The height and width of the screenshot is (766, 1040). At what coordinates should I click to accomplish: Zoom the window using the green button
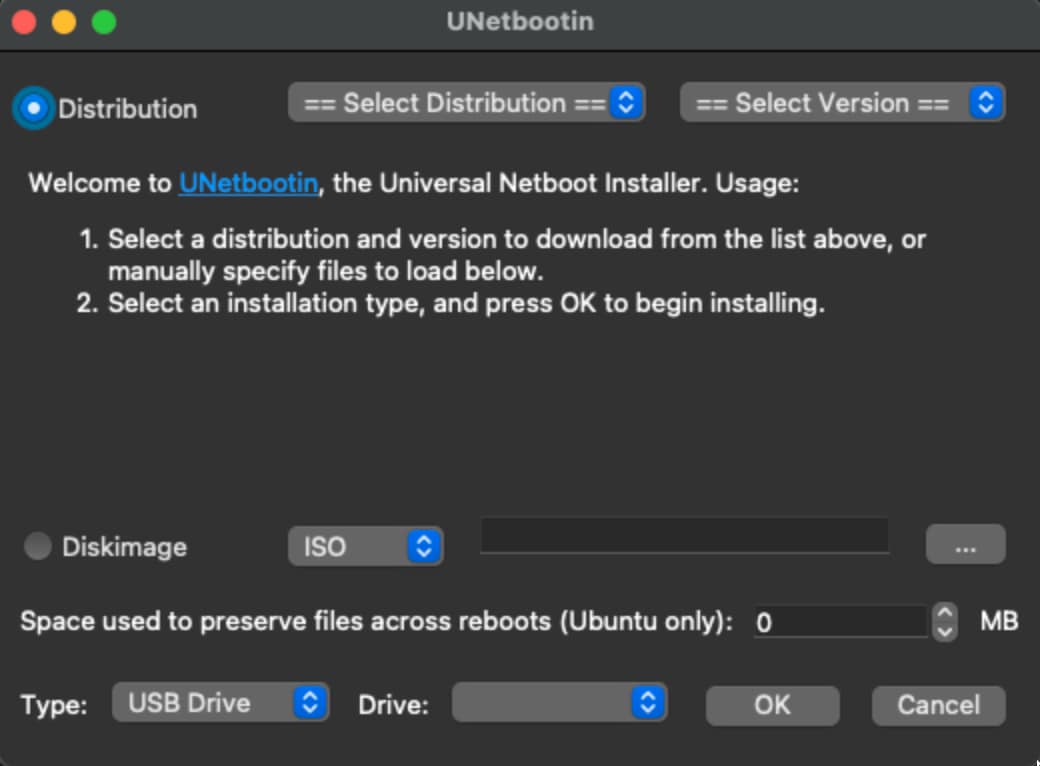[x=103, y=22]
